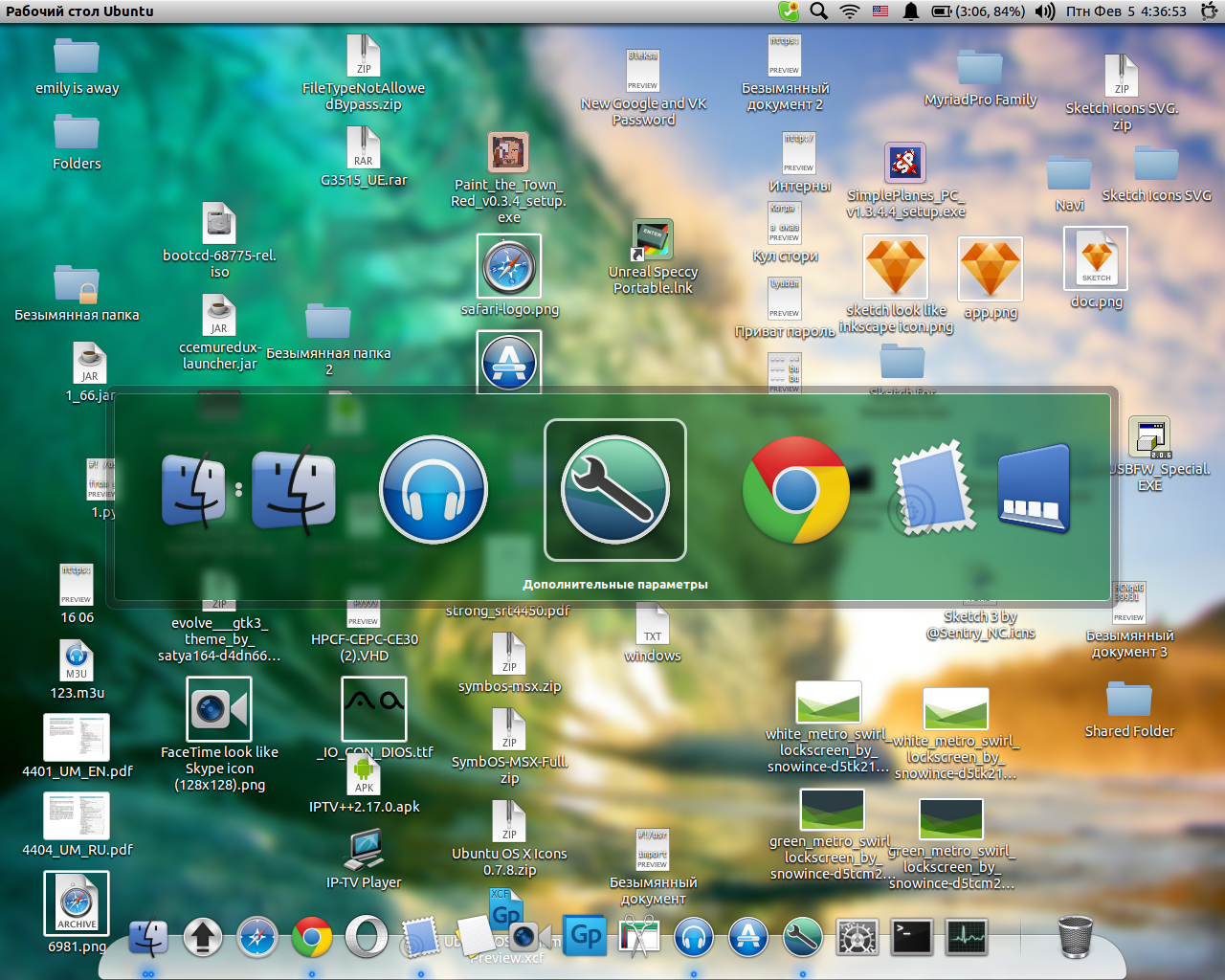Open Finder from the dock

point(148,938)
